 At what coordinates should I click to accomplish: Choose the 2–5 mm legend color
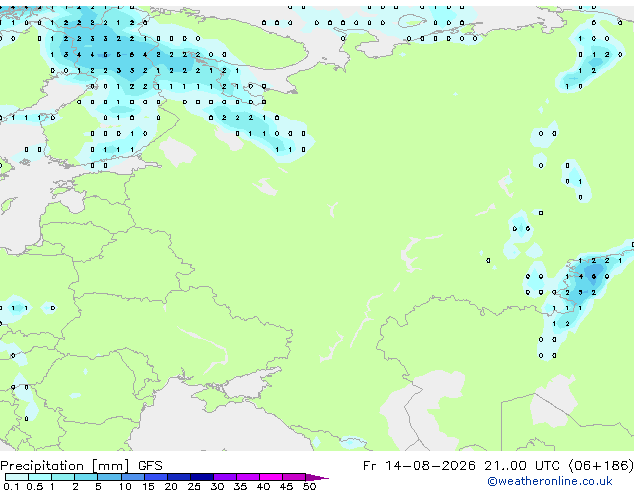click(86, 477)
